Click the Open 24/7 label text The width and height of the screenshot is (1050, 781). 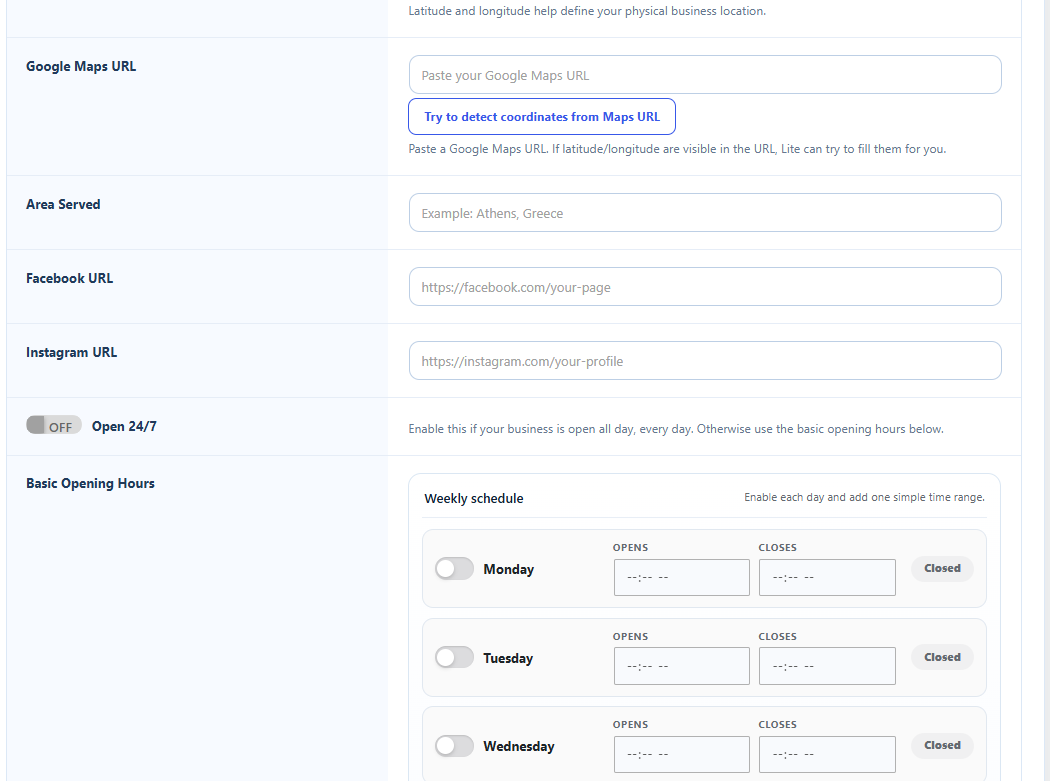click(x=124, y=426)
